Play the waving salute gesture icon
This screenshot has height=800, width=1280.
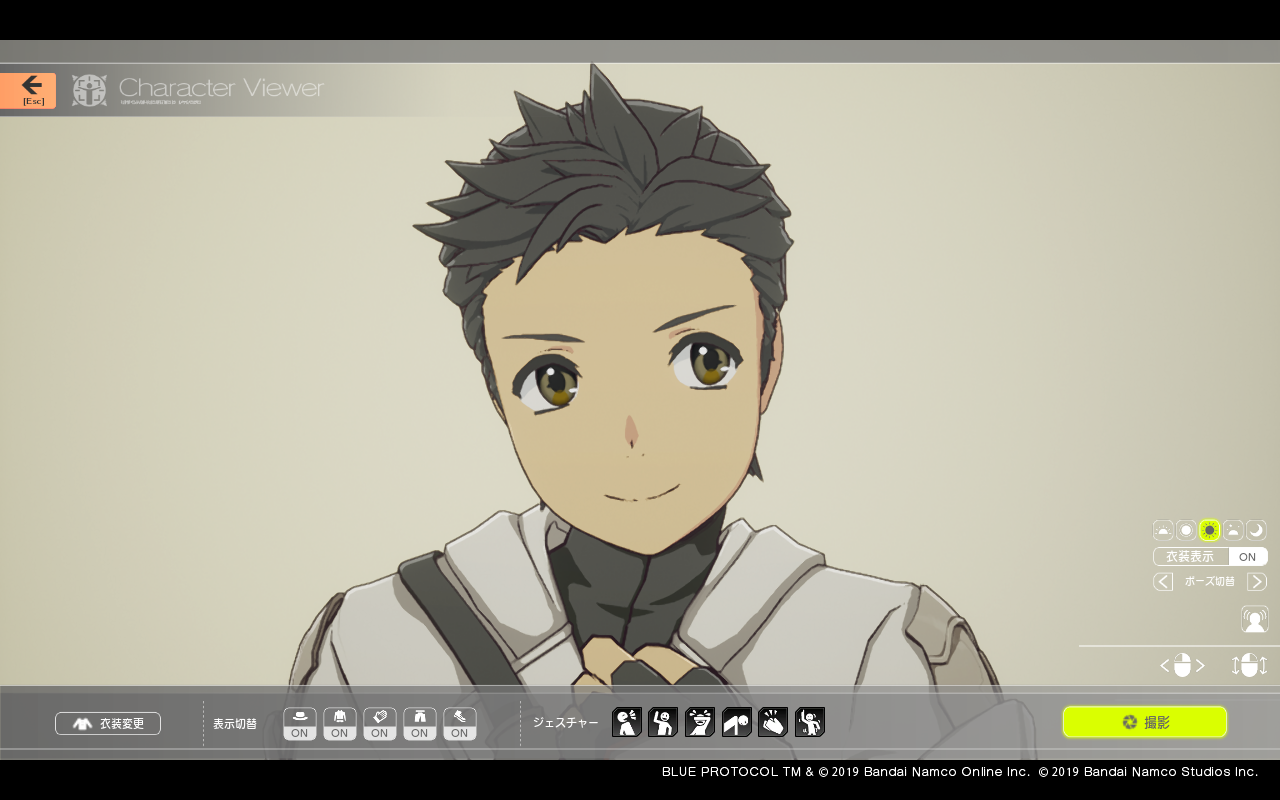tap(663, 722)
